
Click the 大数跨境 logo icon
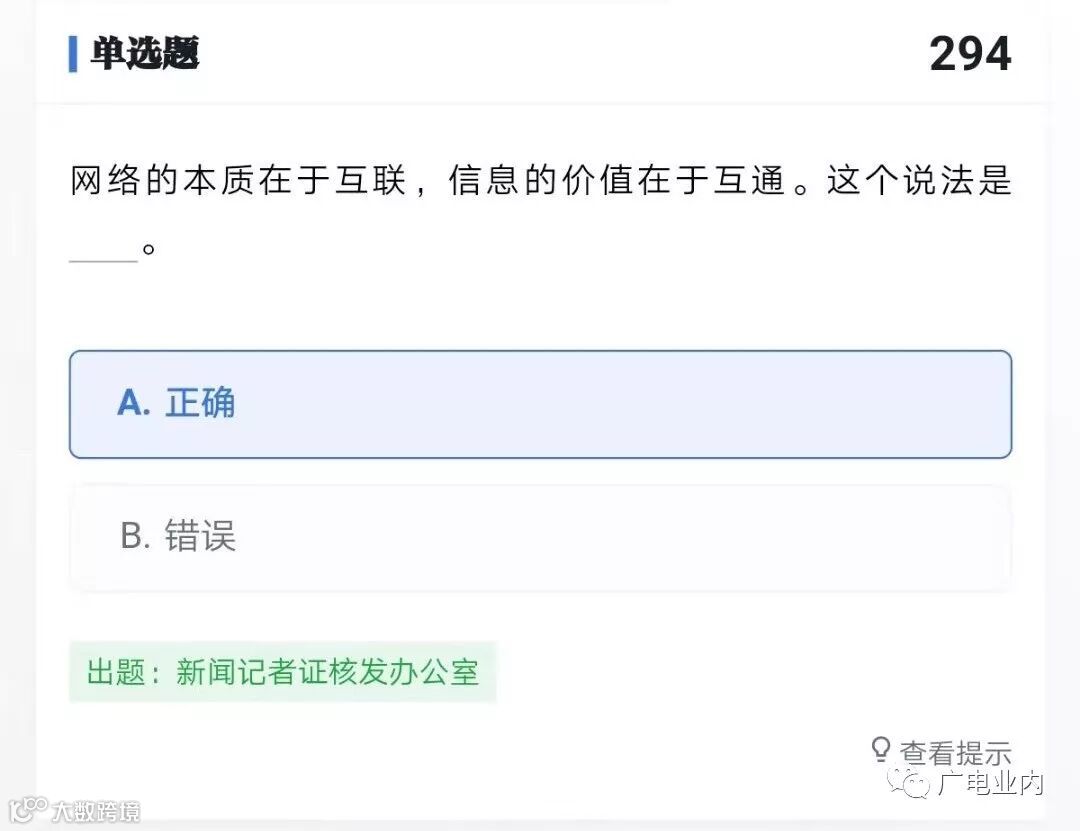point(28,809)
